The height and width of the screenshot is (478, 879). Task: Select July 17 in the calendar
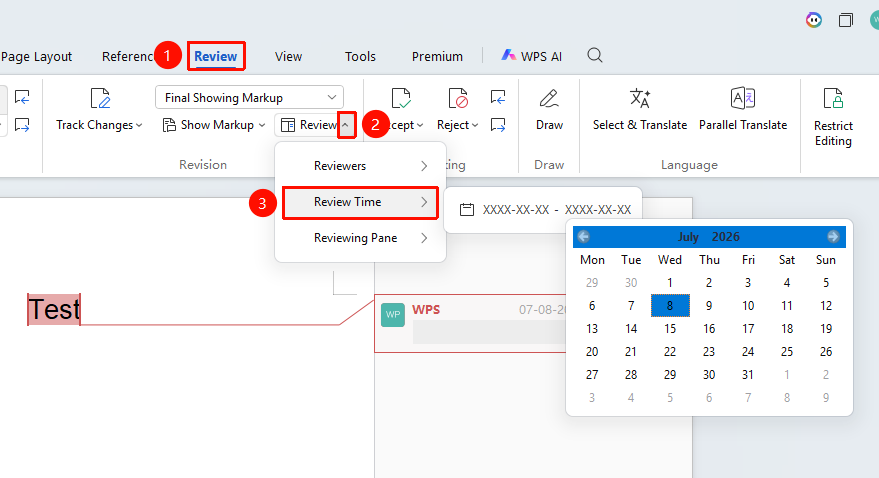pos(748,329)
